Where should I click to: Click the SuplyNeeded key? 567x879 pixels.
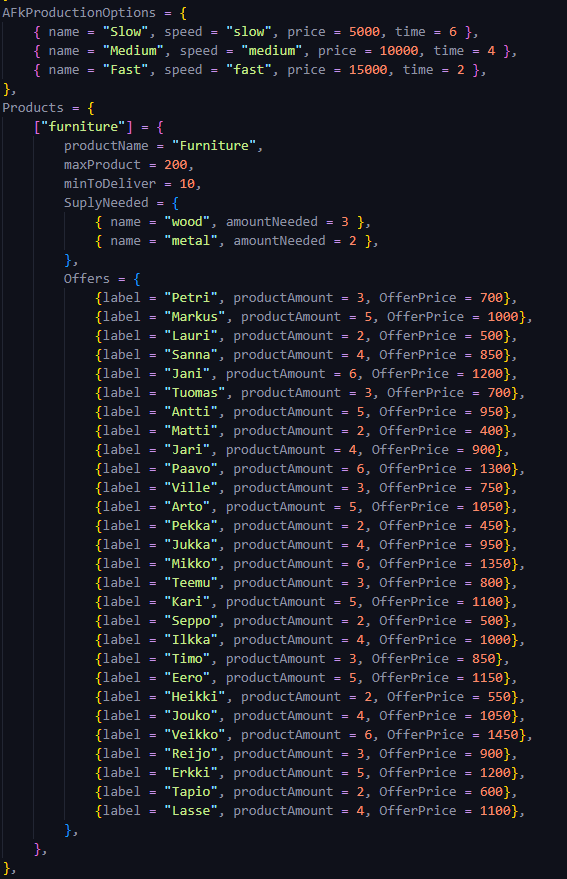106,203
